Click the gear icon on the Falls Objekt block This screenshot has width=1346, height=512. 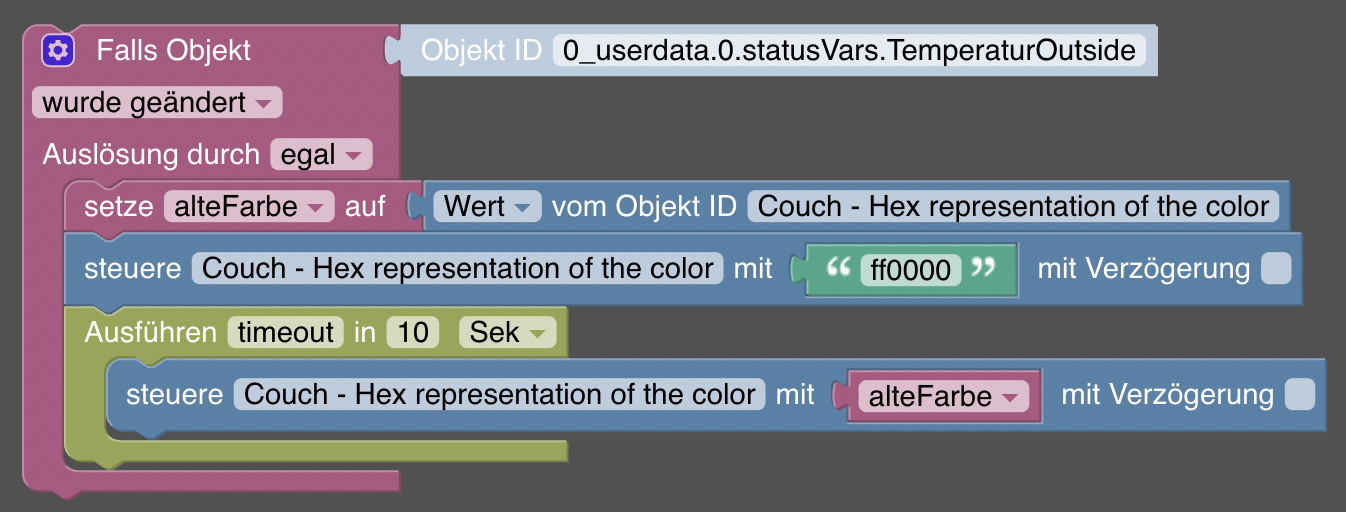[x=58, y=50]
